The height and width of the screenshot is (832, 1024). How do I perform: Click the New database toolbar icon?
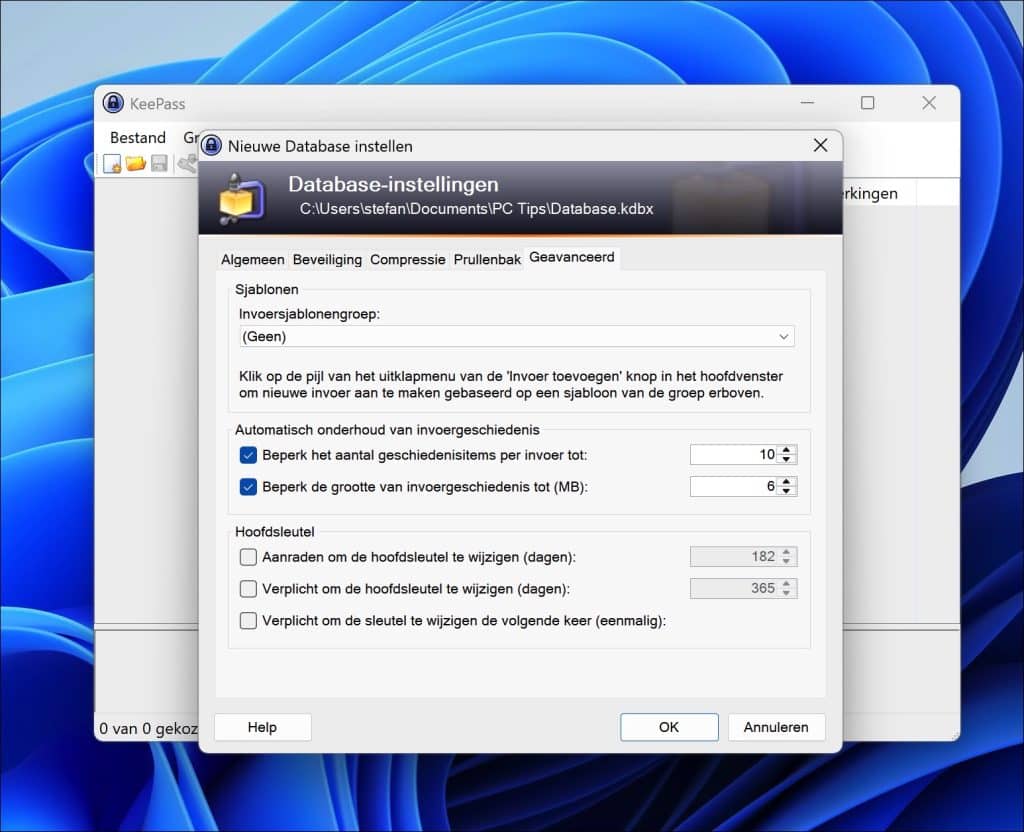click(112, 163)
